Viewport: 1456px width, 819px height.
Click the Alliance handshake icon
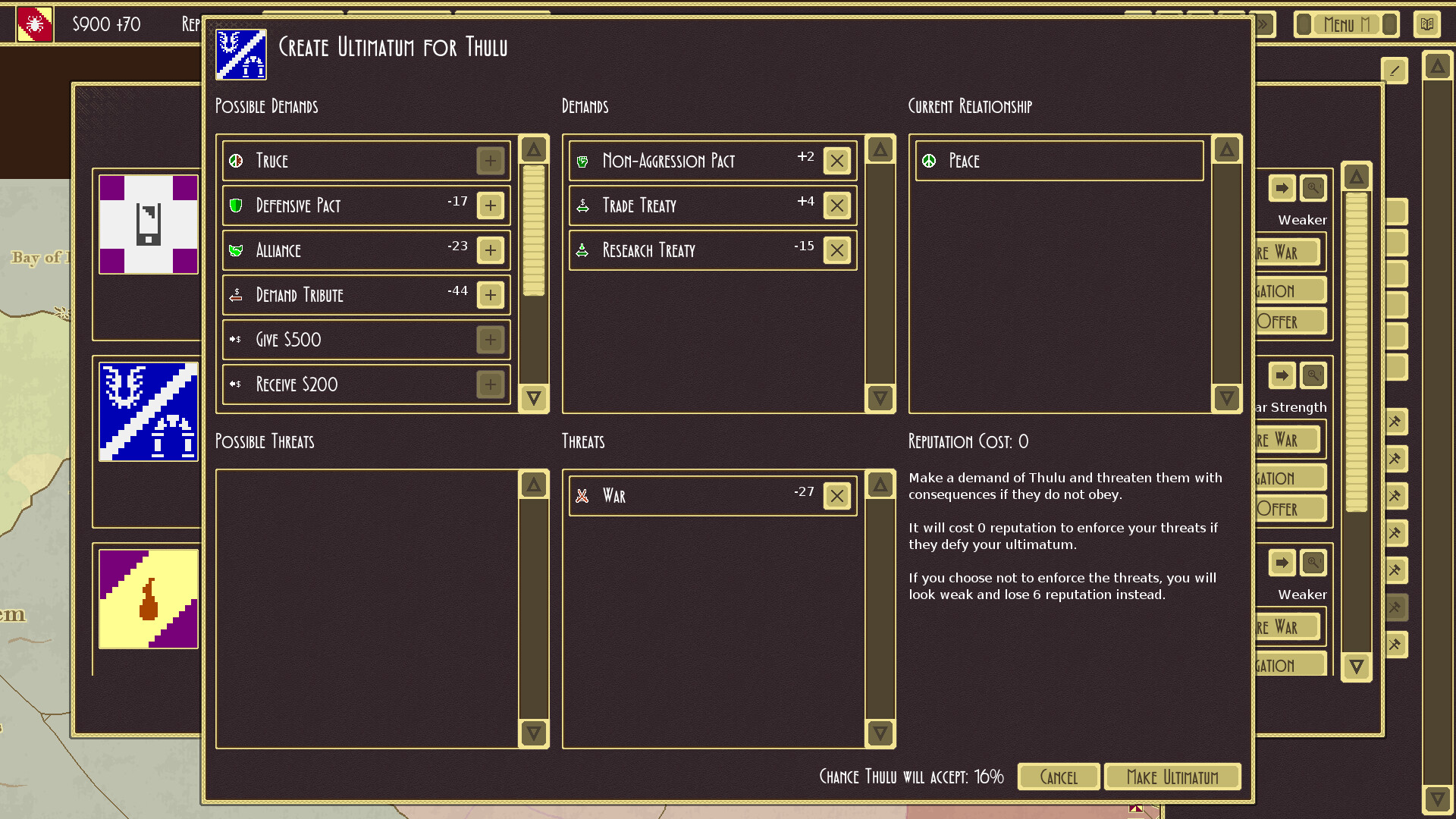tap(236, 250)
